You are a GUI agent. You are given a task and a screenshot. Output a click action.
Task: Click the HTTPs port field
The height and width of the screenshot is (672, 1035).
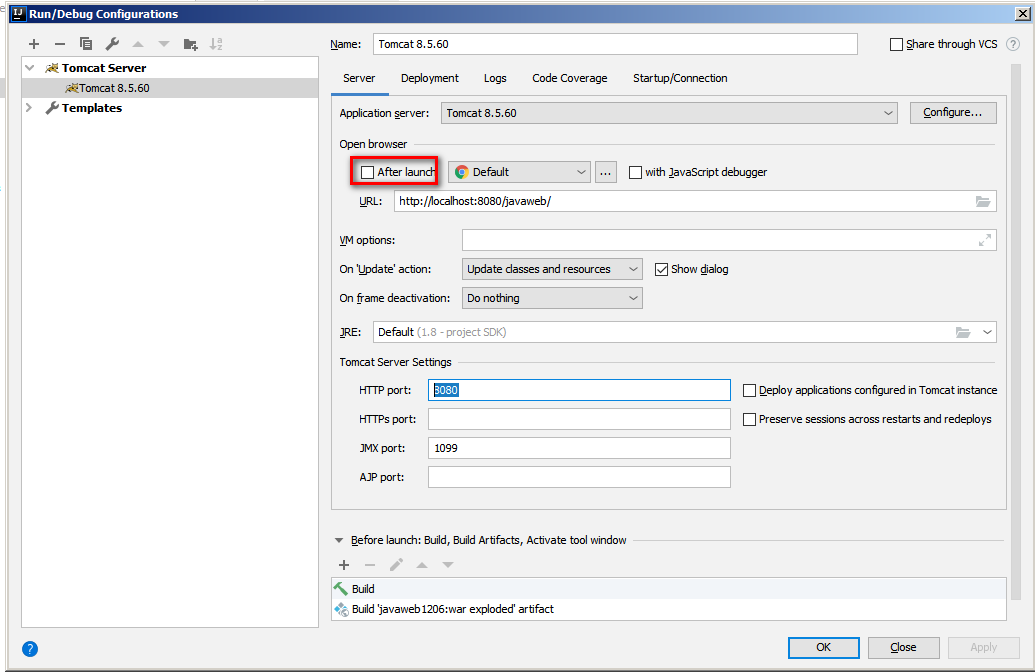click(x=579, y=419)
